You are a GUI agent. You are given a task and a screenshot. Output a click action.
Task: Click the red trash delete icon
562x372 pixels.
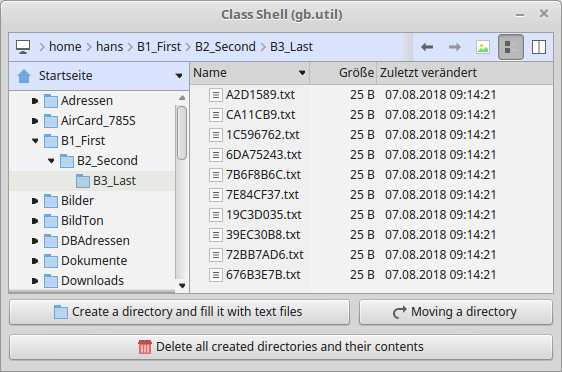(145, 347)
